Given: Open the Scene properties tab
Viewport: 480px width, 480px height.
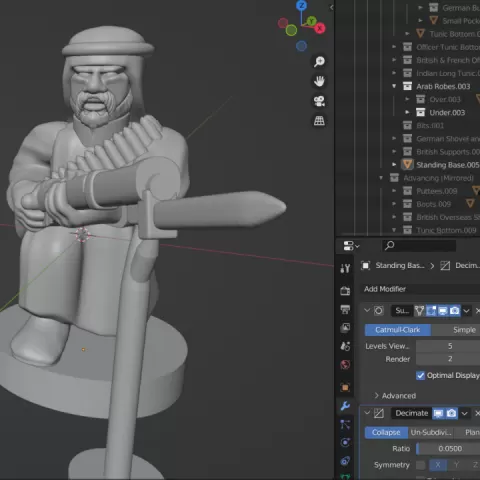Looking at the screenshot, I should (345, 346).
